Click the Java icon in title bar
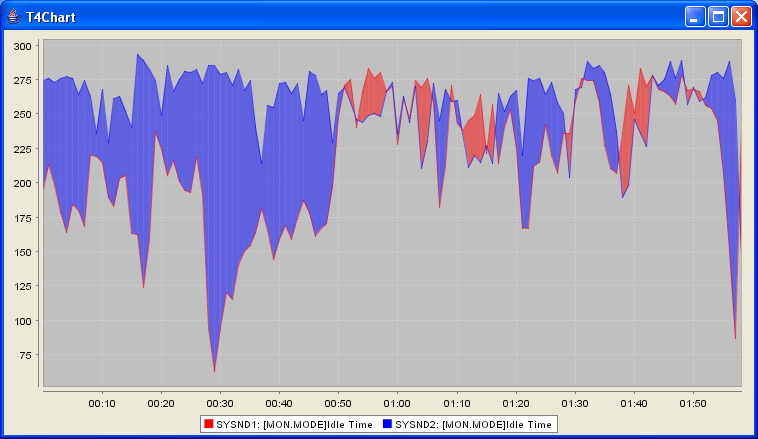Screen dimensions: 758x439 14,17
